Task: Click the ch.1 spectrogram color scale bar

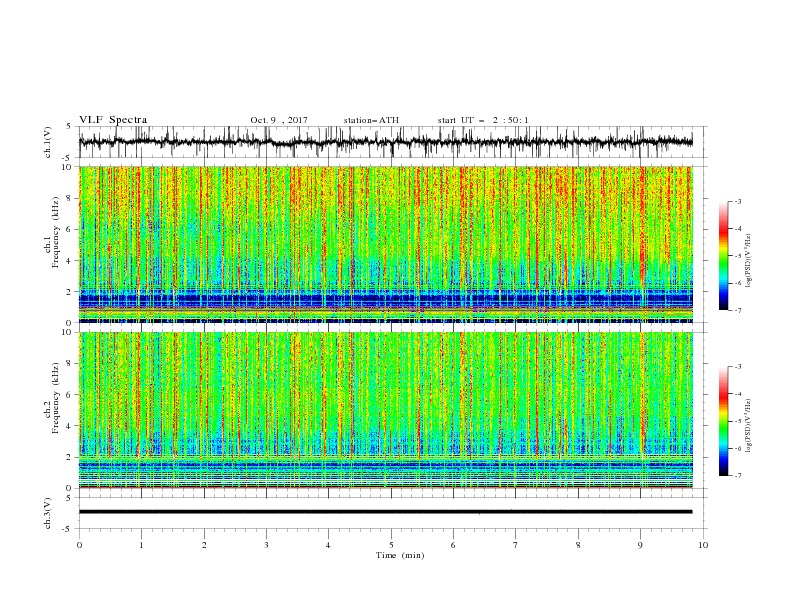Action: (x=724, y=256)
